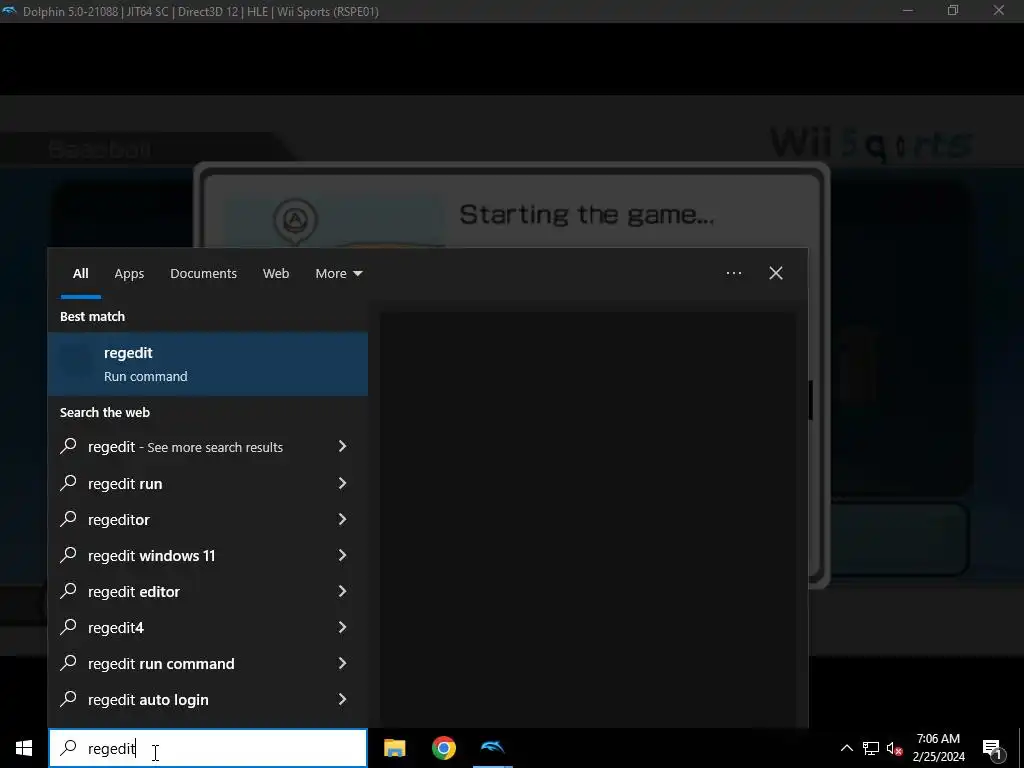The image size is (1024, 768).
Task: Open 'regedit - See more search results'
Action: [208, 447]
